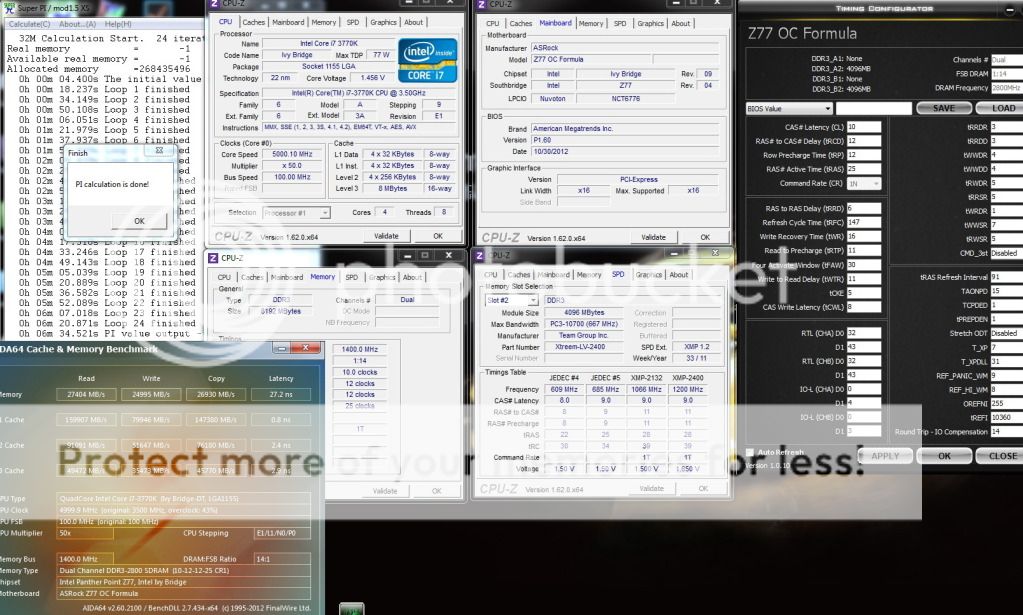Enable the Auto Refresh checkbox

click(750, 452)
